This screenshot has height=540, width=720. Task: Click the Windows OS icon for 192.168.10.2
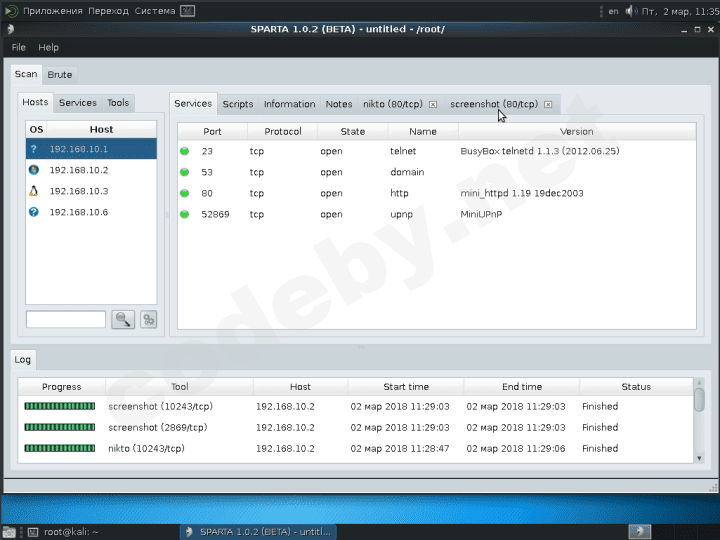tap(35, 170)
